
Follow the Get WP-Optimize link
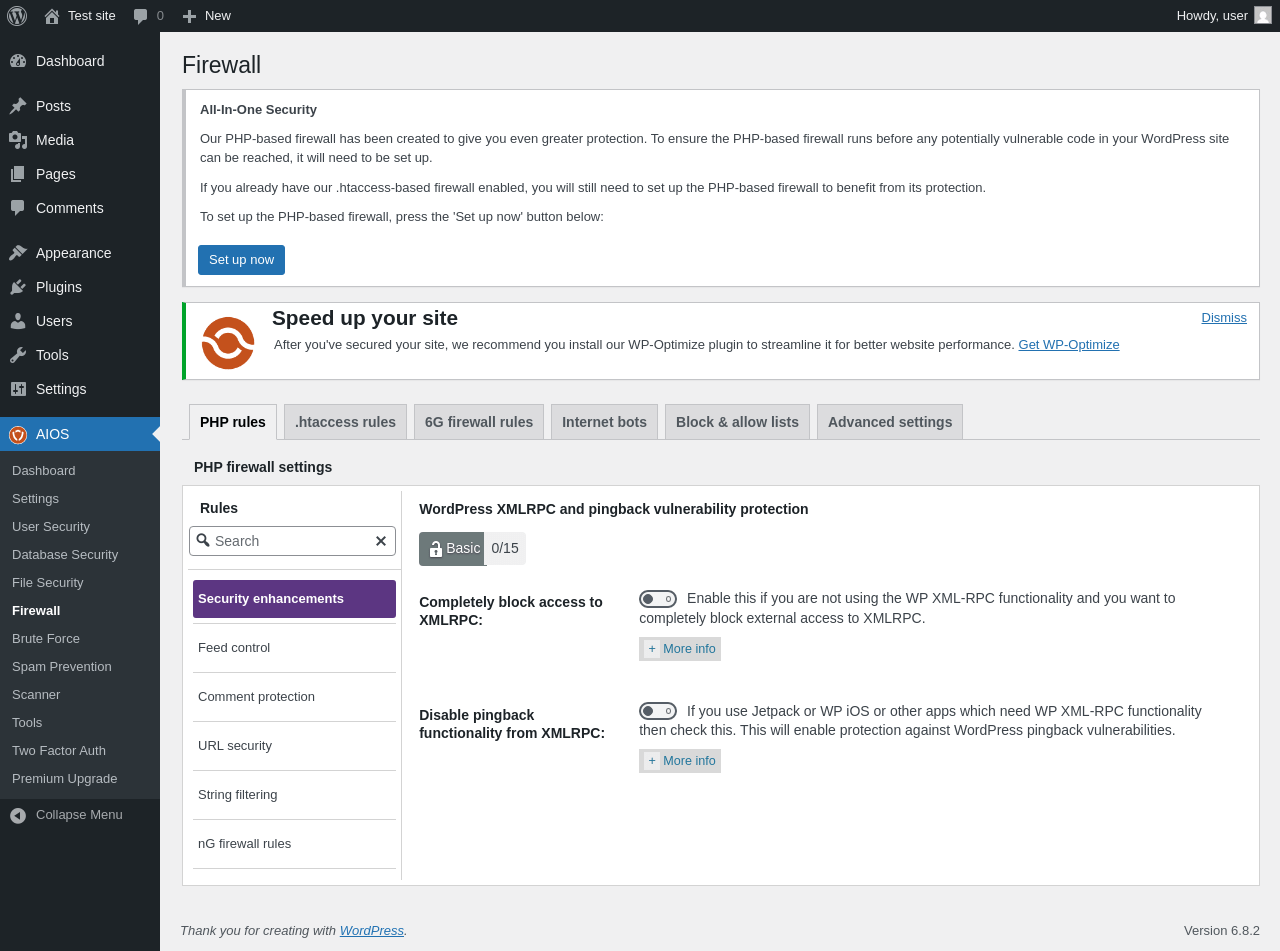[x=1069, y=344]
